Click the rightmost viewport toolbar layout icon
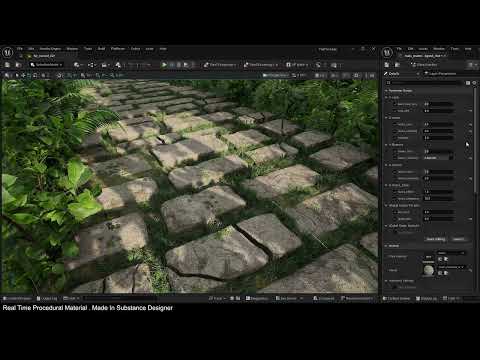The width and height of the screenshot is (480, 360). tap(372, 76)
